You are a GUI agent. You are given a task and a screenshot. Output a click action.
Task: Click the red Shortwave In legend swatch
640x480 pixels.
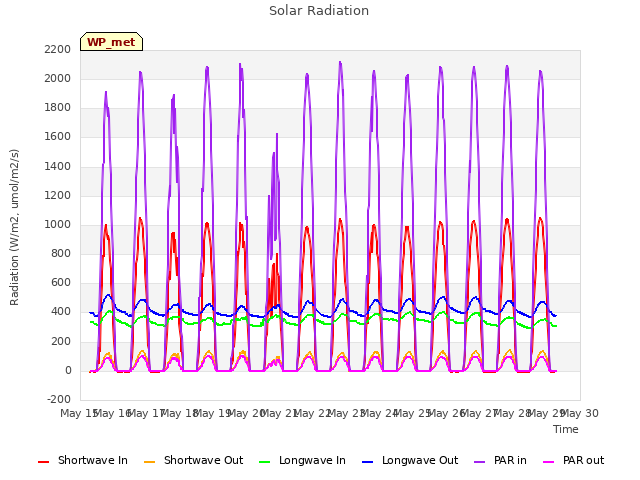pyautogui.click(x=43, y=462)
